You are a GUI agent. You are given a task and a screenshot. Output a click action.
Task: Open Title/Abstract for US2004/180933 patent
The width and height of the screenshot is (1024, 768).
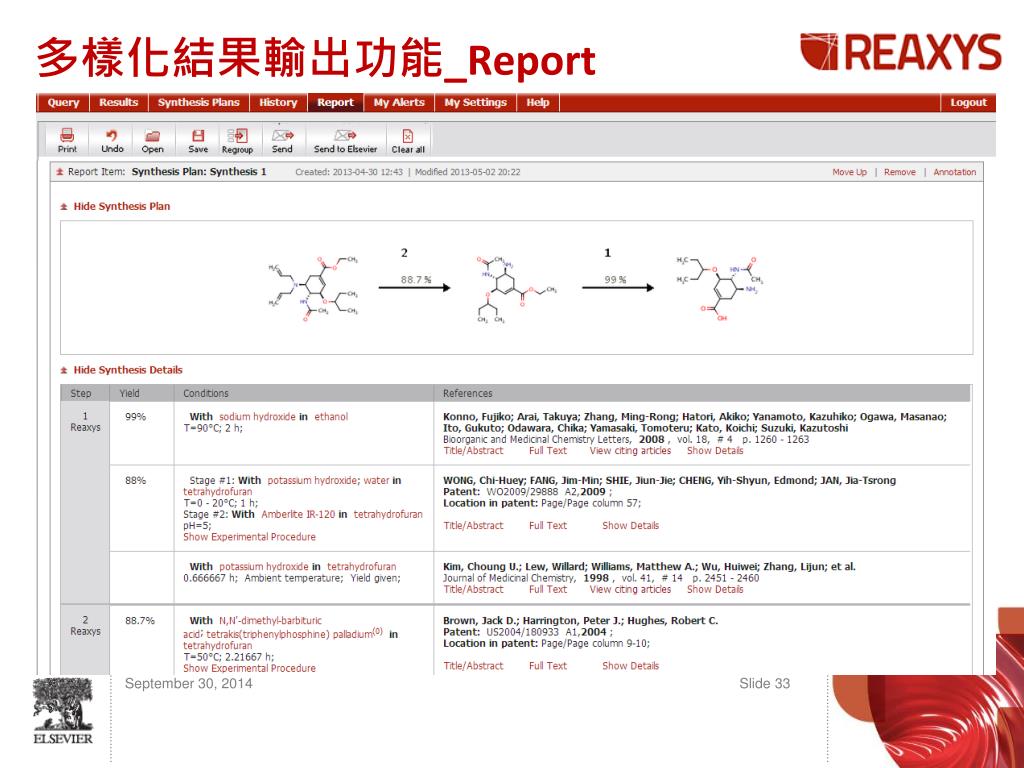click(473, 666)
